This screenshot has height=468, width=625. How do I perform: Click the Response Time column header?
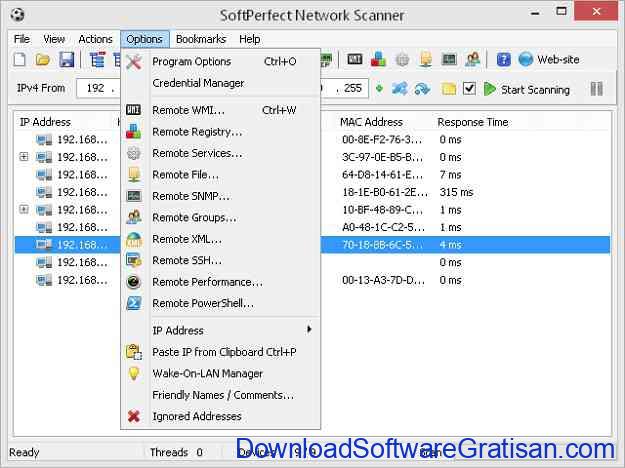(473, 122)
